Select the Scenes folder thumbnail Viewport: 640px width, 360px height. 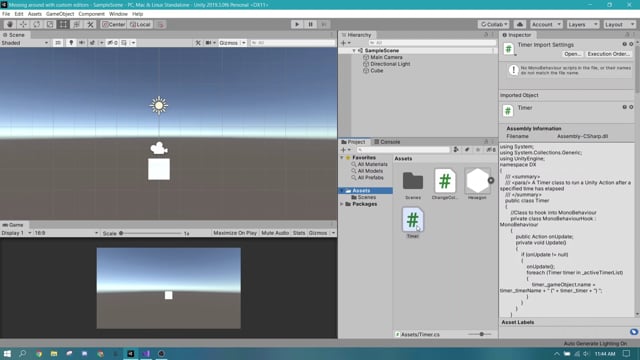(413, 181)
